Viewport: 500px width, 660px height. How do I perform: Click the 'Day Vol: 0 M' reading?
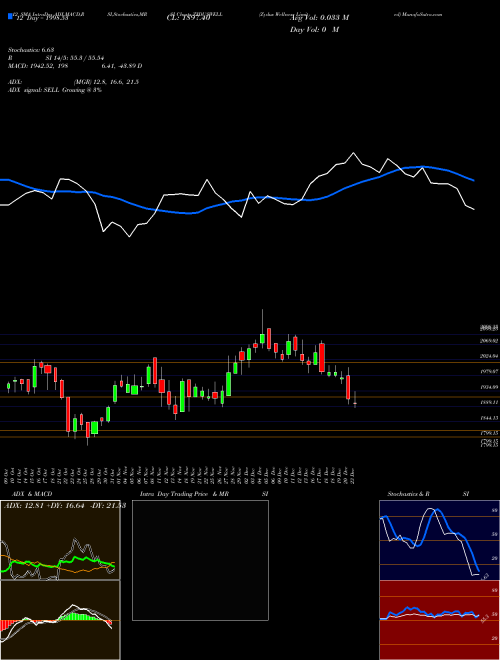coord(314,29)
